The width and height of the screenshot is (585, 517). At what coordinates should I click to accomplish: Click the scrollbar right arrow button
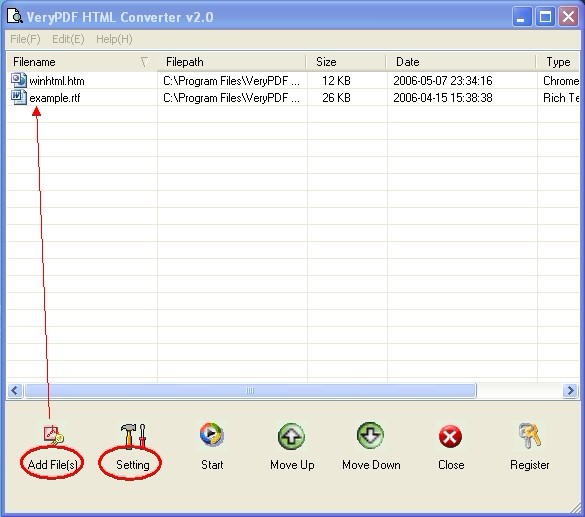point(570,391)
